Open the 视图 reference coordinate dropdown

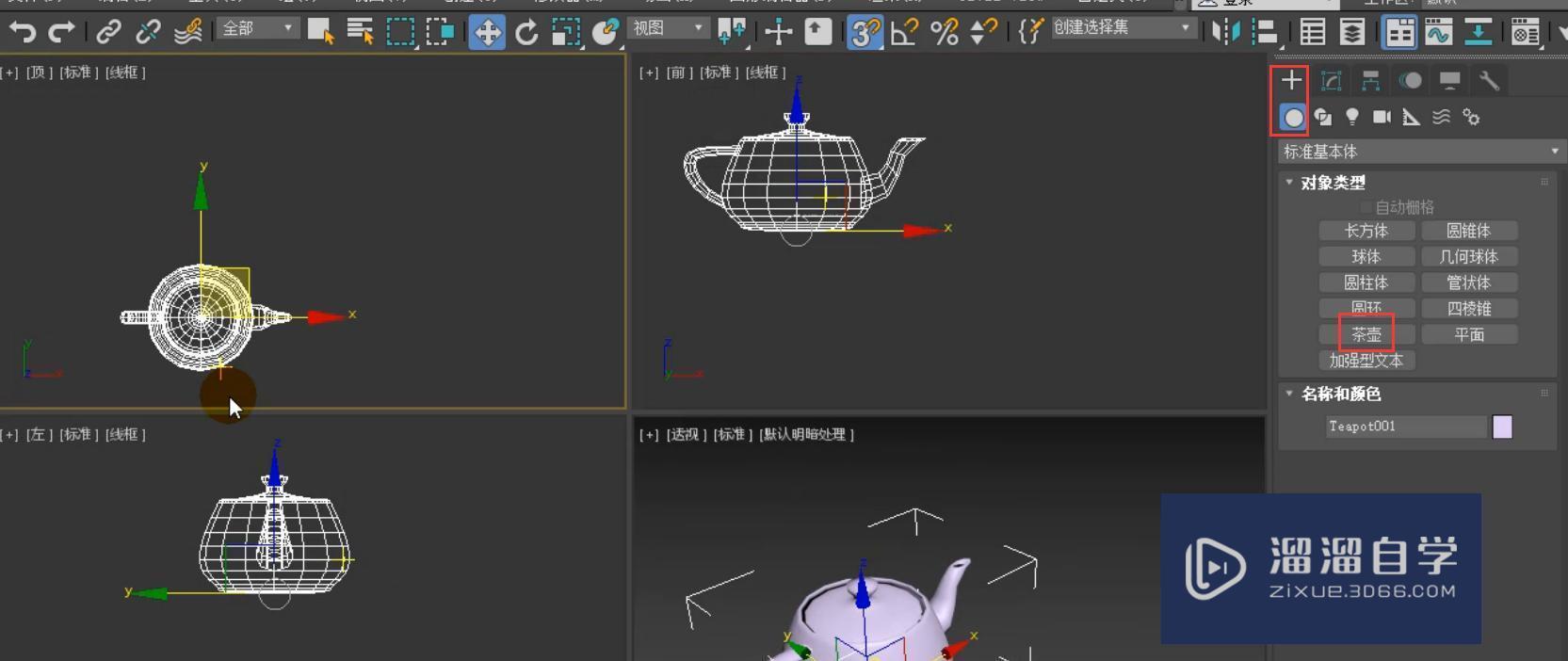[x=668, y=28]
